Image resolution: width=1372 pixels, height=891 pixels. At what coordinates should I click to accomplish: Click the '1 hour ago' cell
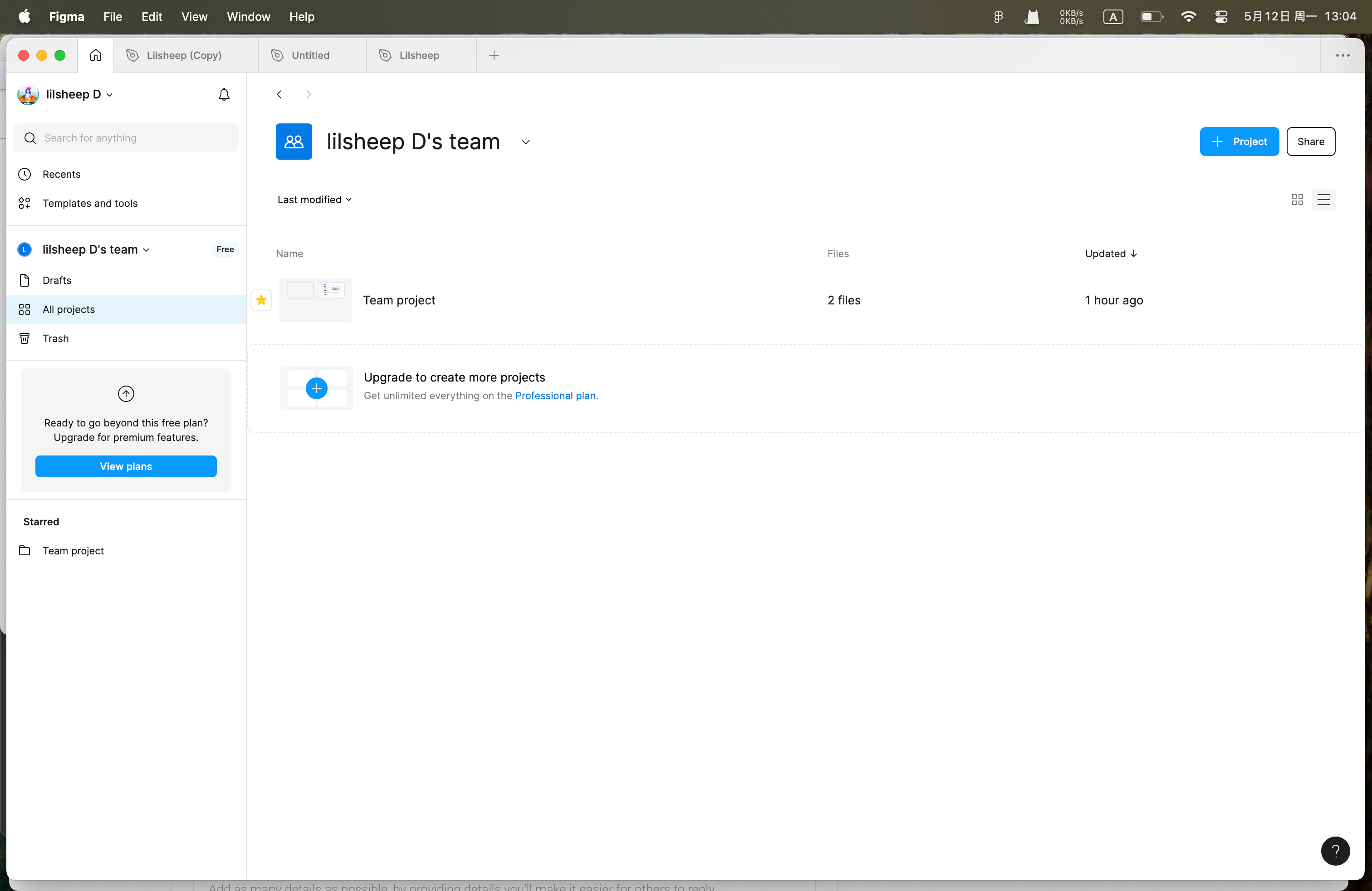(1114, 300)
